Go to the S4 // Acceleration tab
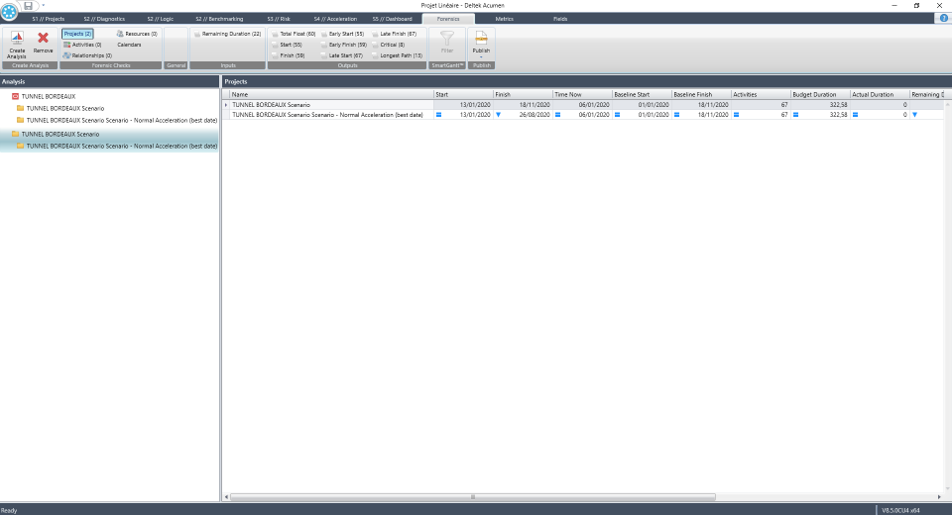 pos(335,19)
